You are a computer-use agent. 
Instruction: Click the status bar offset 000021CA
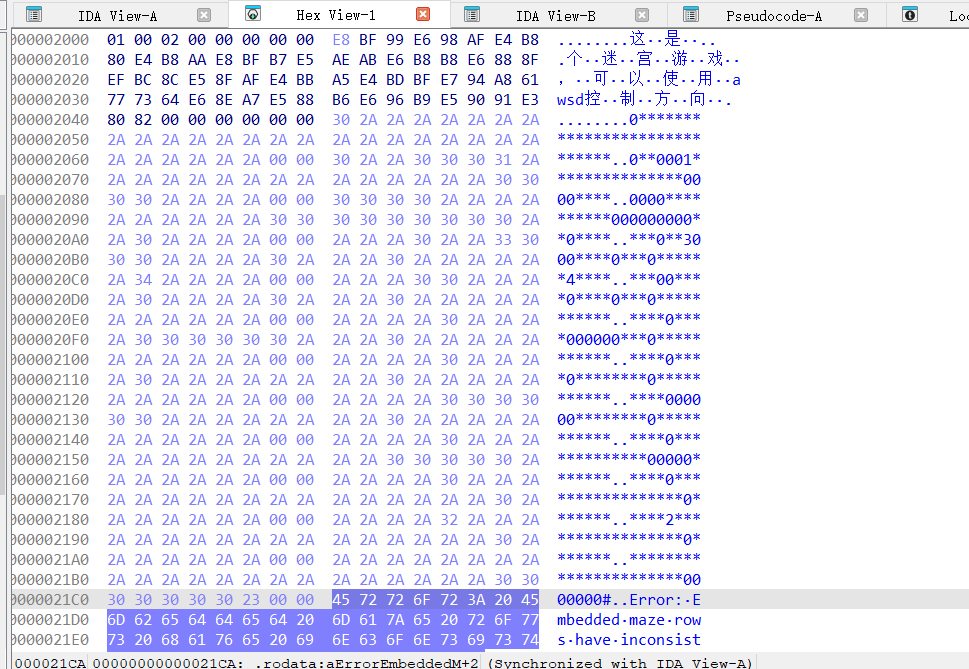50,662
